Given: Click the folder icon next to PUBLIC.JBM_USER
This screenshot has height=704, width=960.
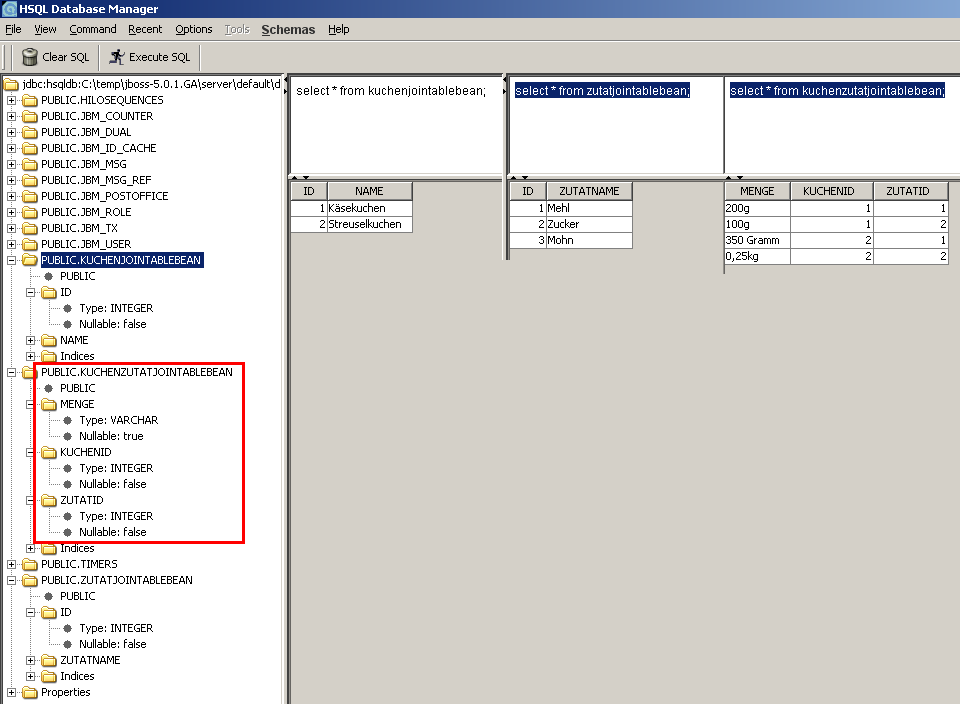Looking at the screenshot, I should [29, 244].
